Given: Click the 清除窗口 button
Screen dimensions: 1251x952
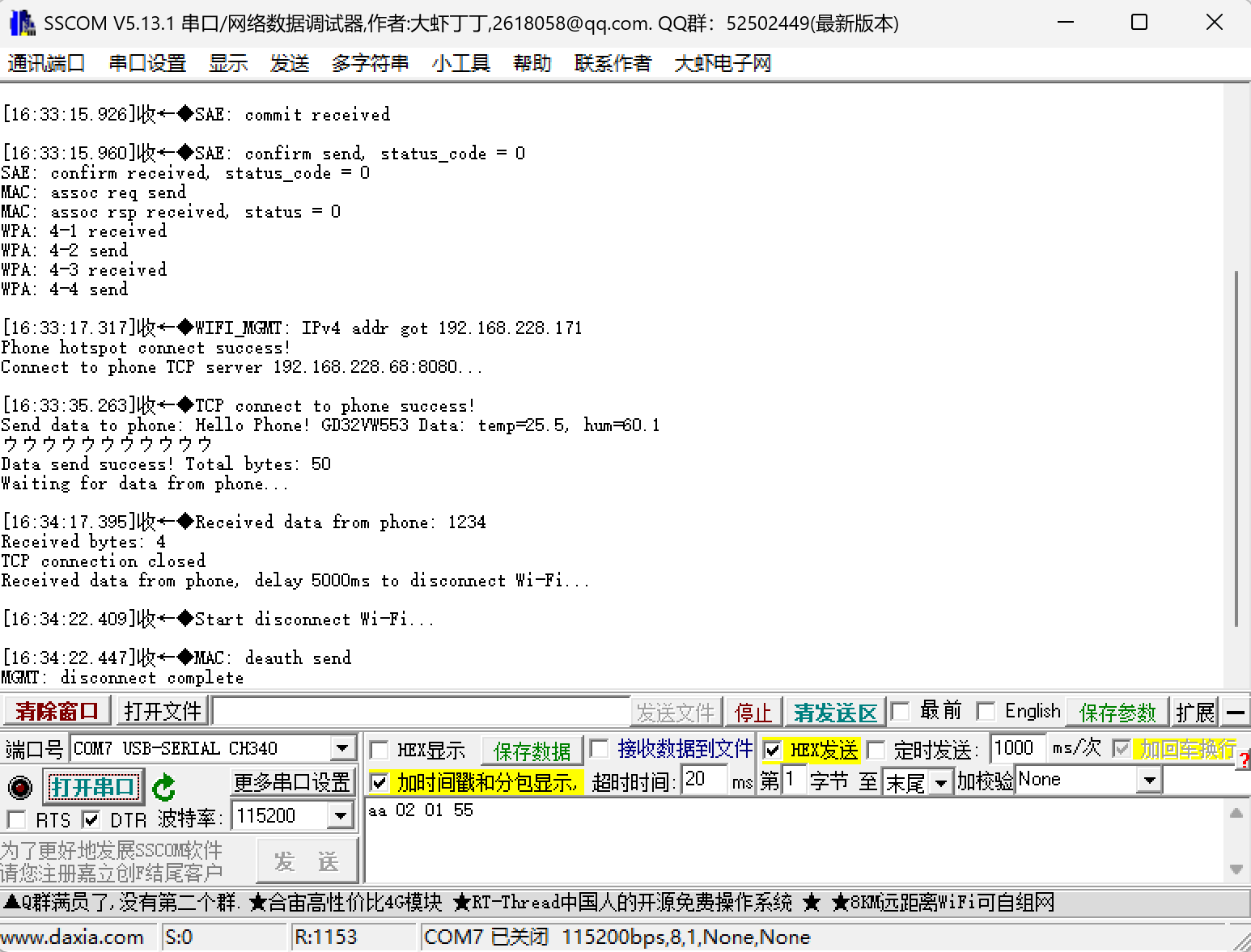Looking at the screenshot, I should 57,712.
